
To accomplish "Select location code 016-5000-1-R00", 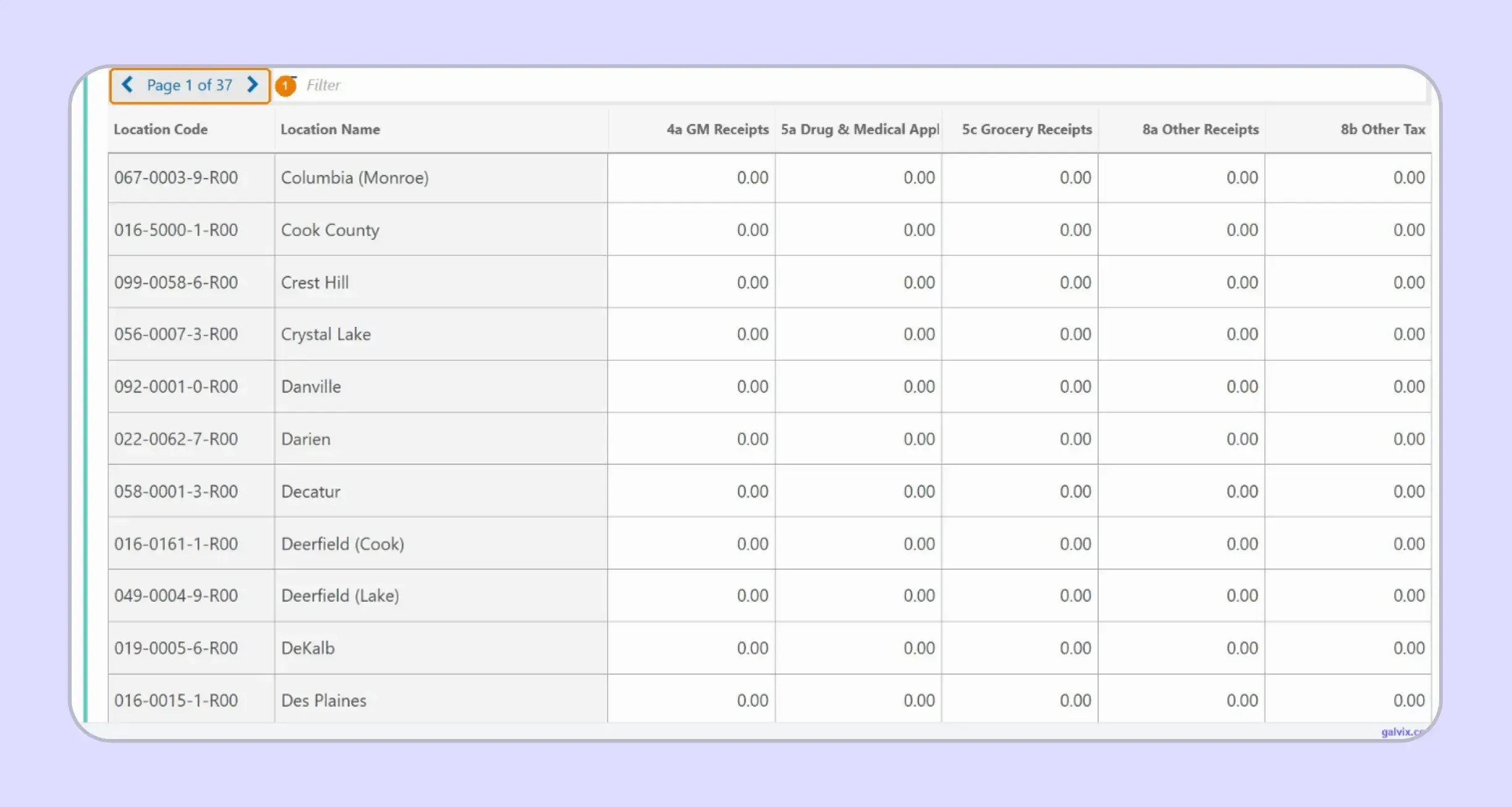I will (x=176, y=230).
